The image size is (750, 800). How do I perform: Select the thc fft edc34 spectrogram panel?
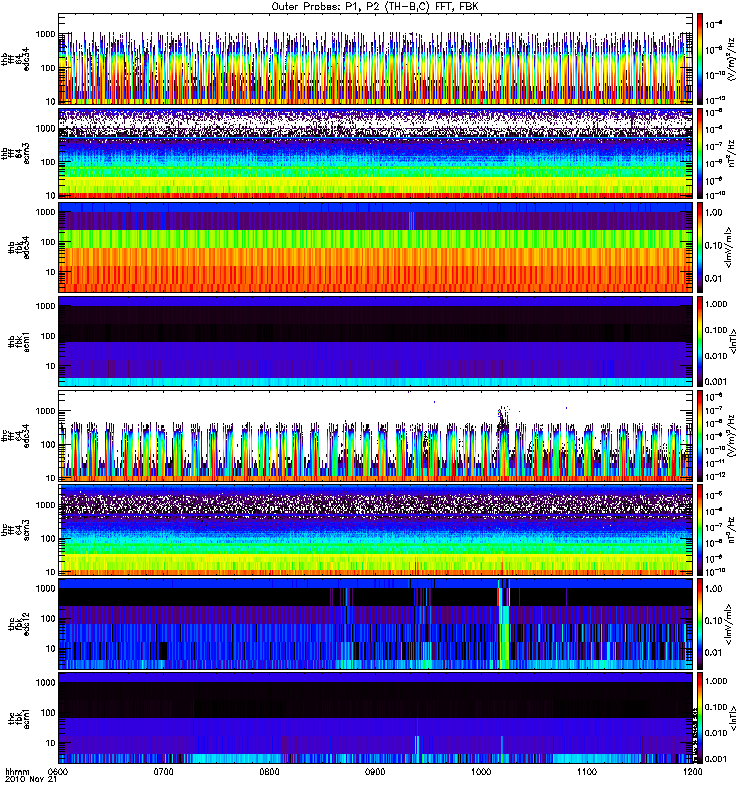374,435
